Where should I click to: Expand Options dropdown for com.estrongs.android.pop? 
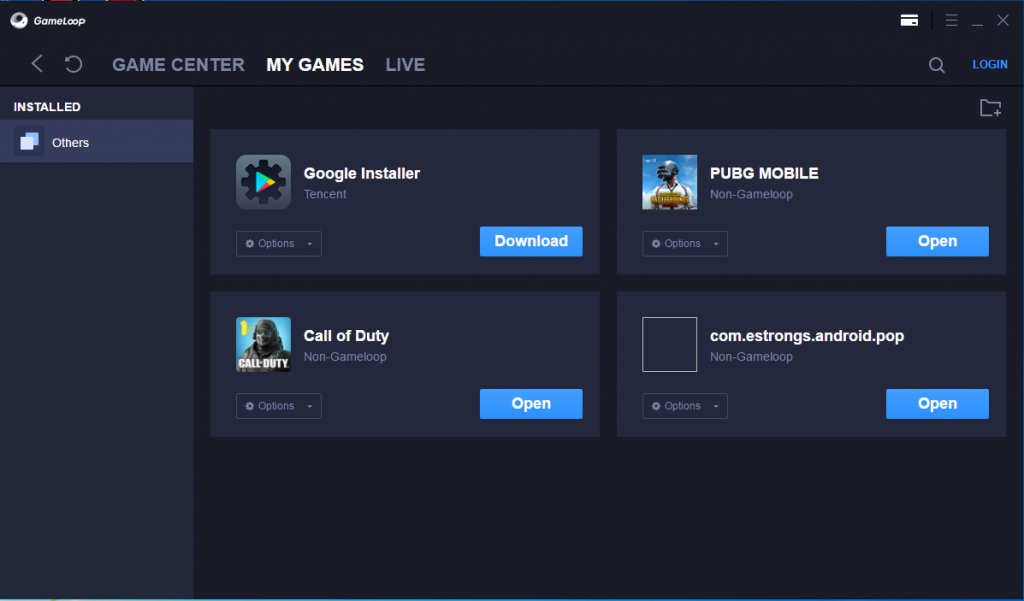684,406
